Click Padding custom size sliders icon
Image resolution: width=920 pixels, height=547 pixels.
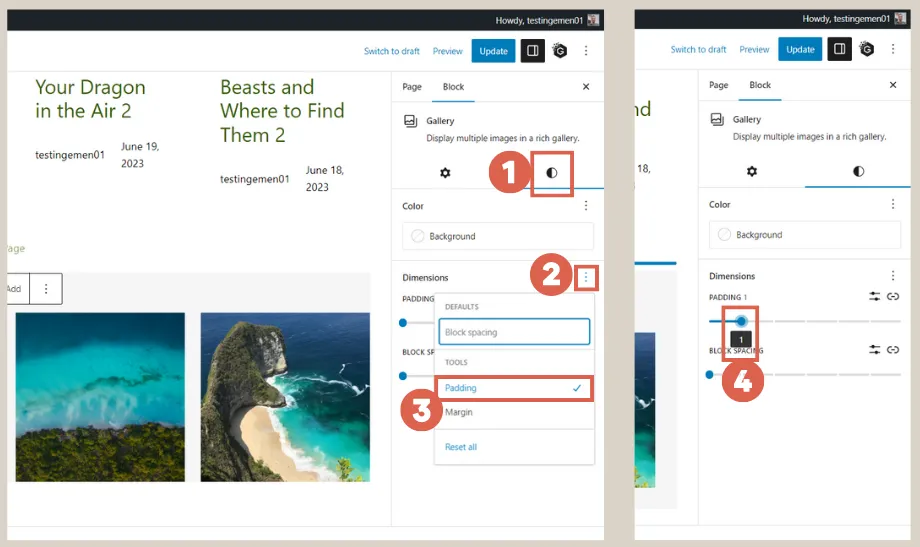click(x=874, y=296)
